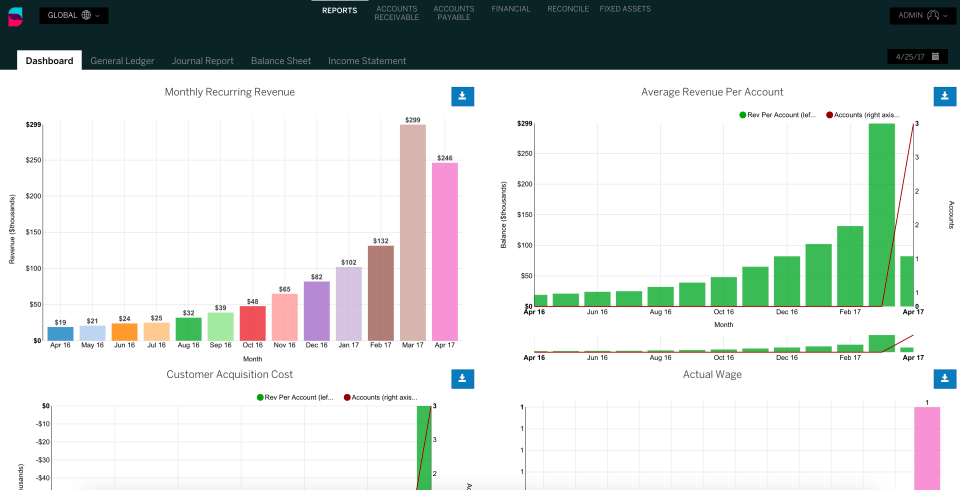Click the globe icon next to Global
The width and height of the screenshot is (960, 490).
point(86,15)
